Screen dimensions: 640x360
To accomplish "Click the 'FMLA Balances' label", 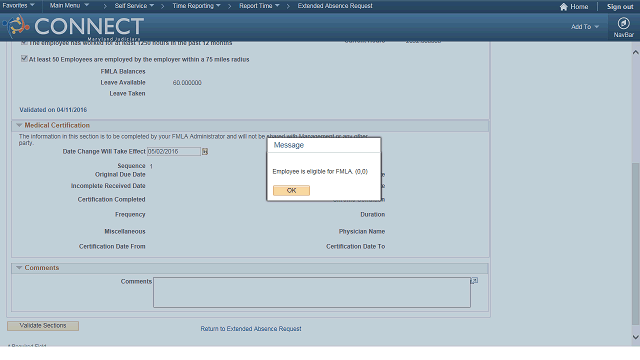I will point(123,71).
